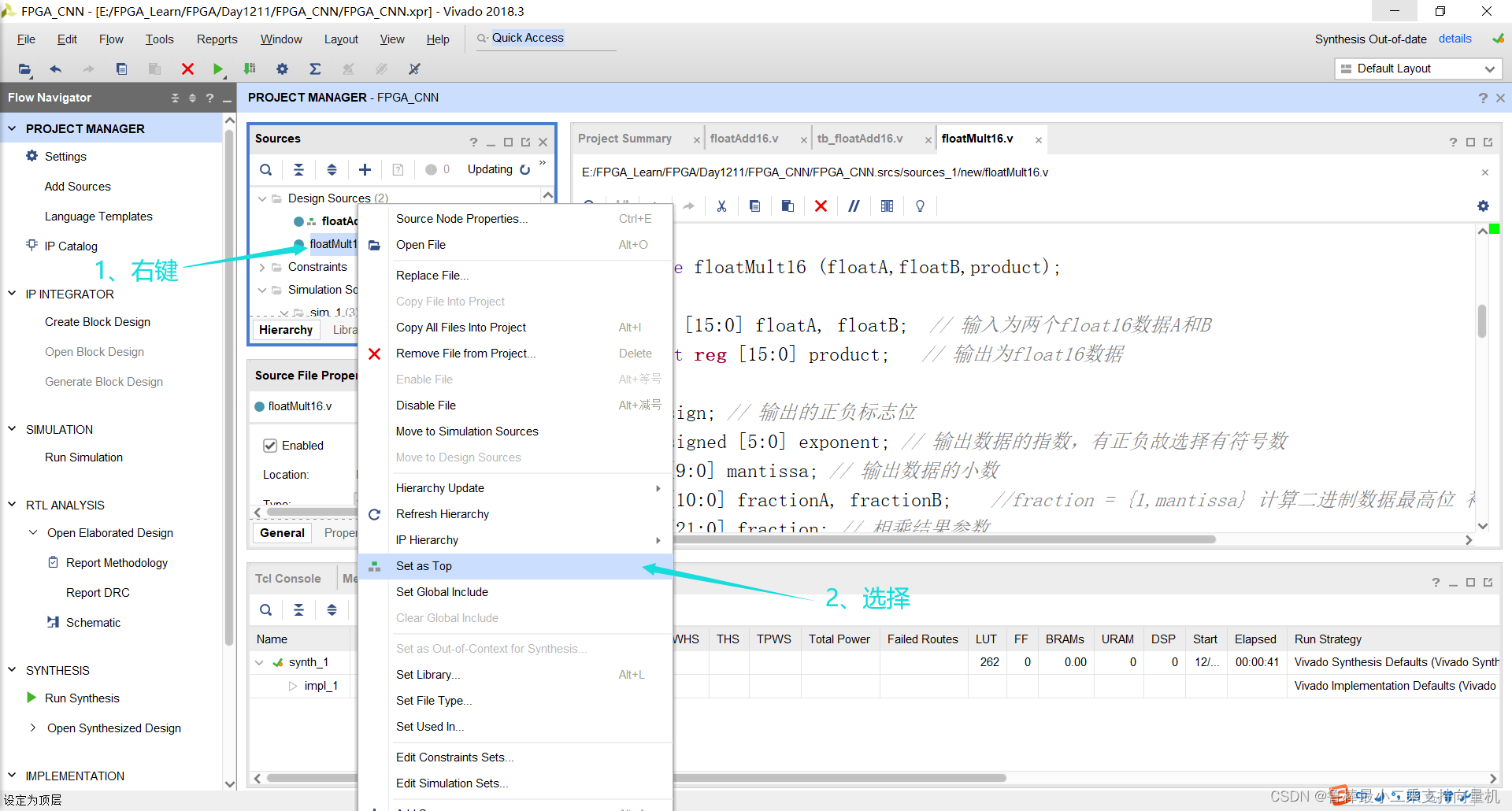Screen dimensions: 1512x811
Task: Select Move to Simulation Sources
Action: tap(516, 431)
